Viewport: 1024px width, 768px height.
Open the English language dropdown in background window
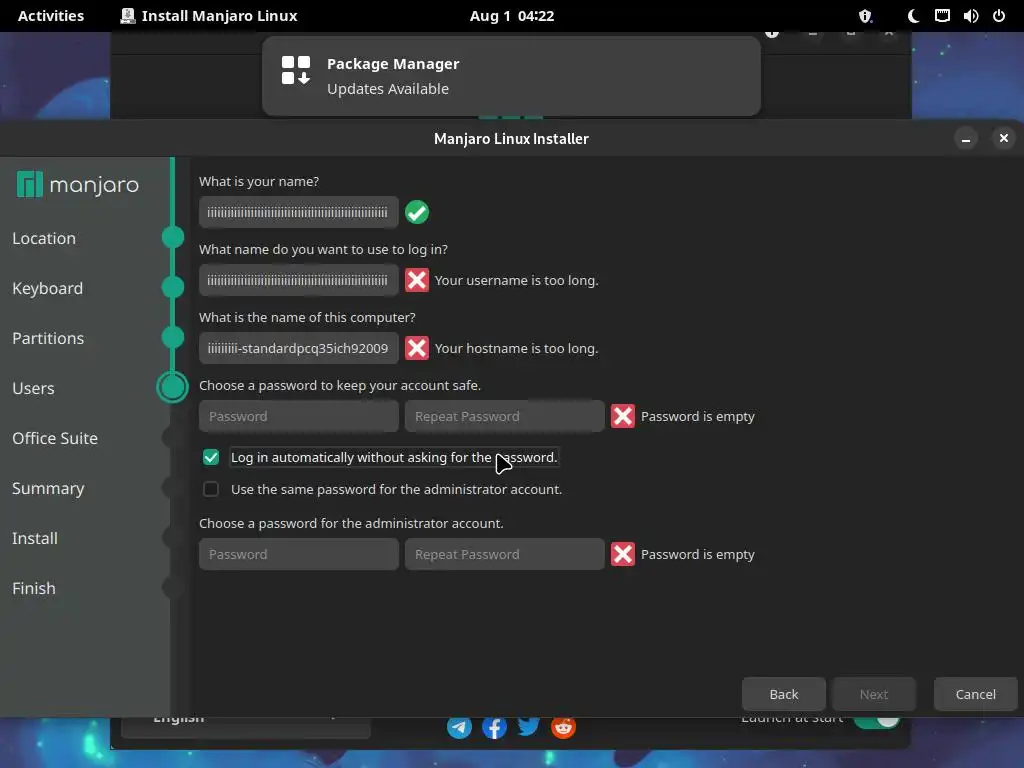coord(246,726)
